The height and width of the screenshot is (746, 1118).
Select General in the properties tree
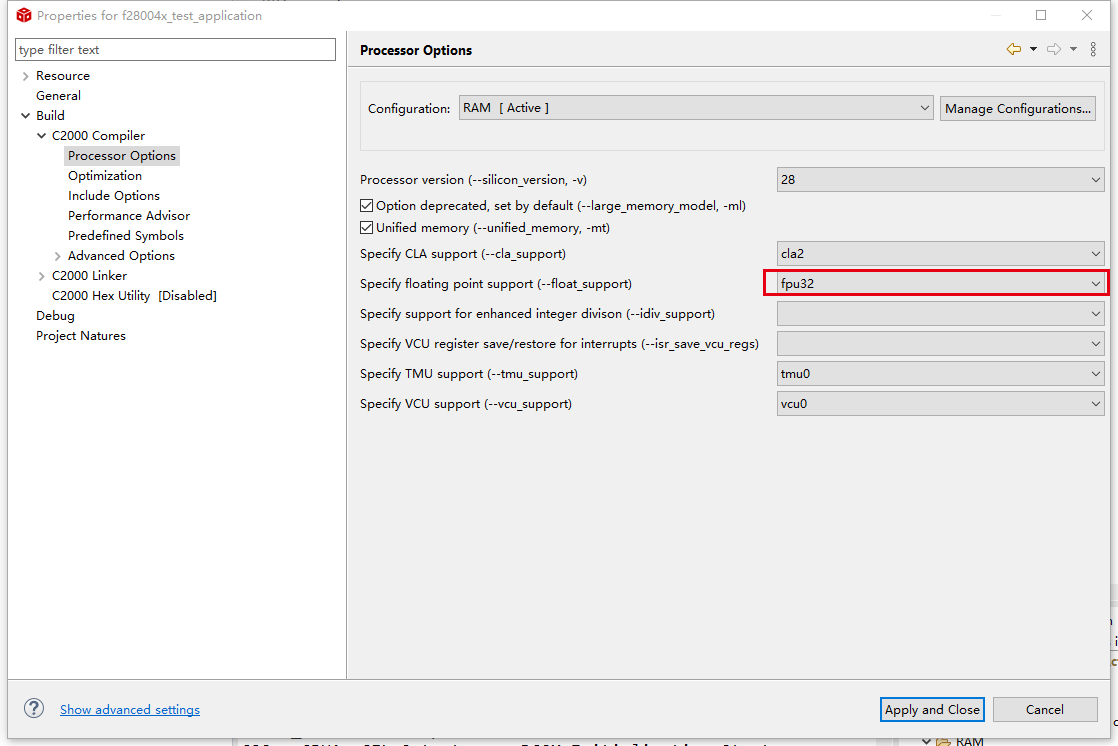click(58, 96)
